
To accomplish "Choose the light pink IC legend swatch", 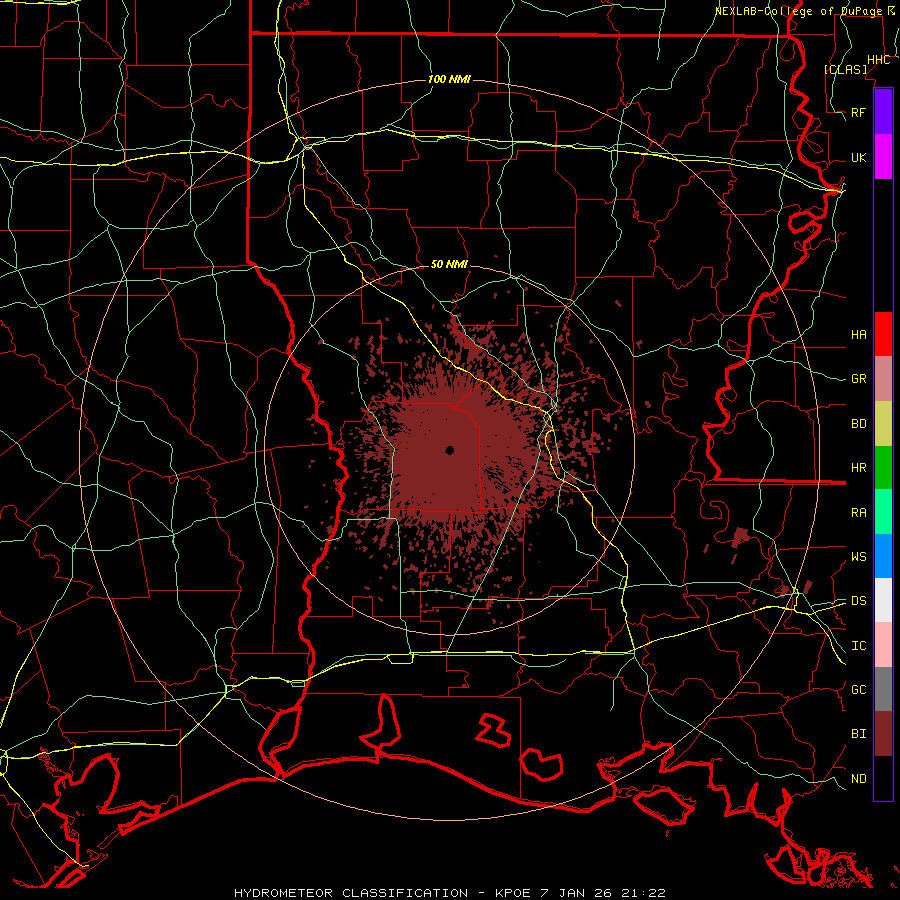I will (883, 645).
